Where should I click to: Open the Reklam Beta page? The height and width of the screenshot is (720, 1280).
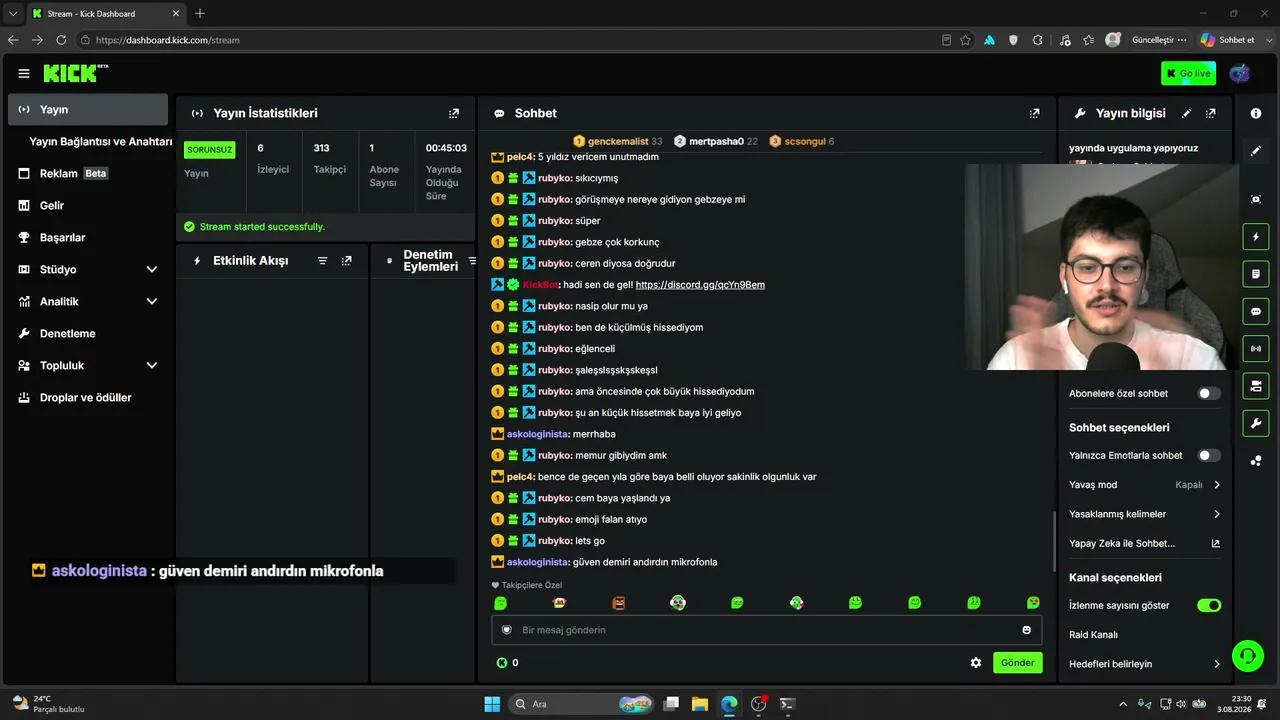click(88, 173)
